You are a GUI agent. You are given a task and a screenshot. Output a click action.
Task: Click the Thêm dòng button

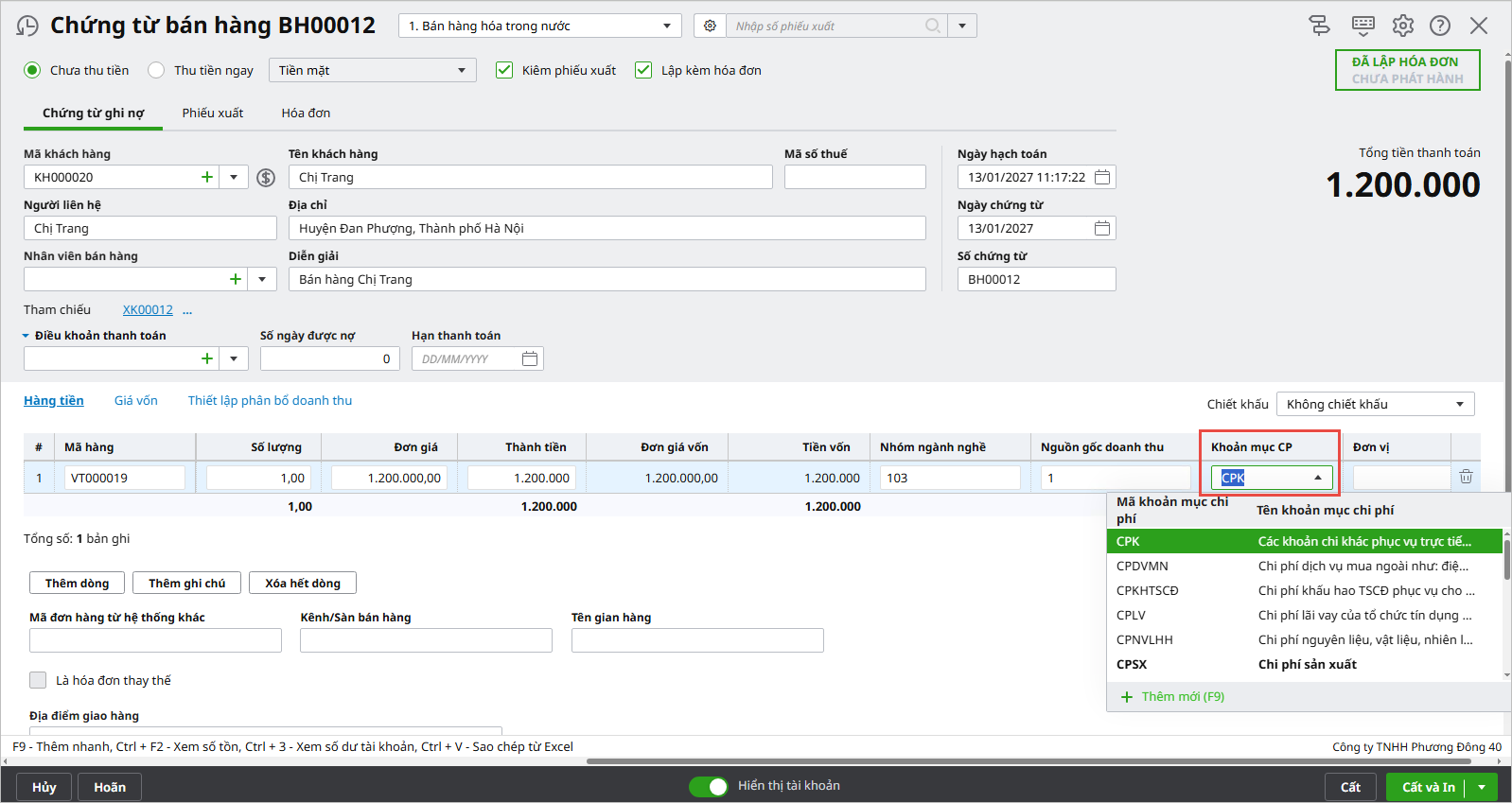coord(78,583)
